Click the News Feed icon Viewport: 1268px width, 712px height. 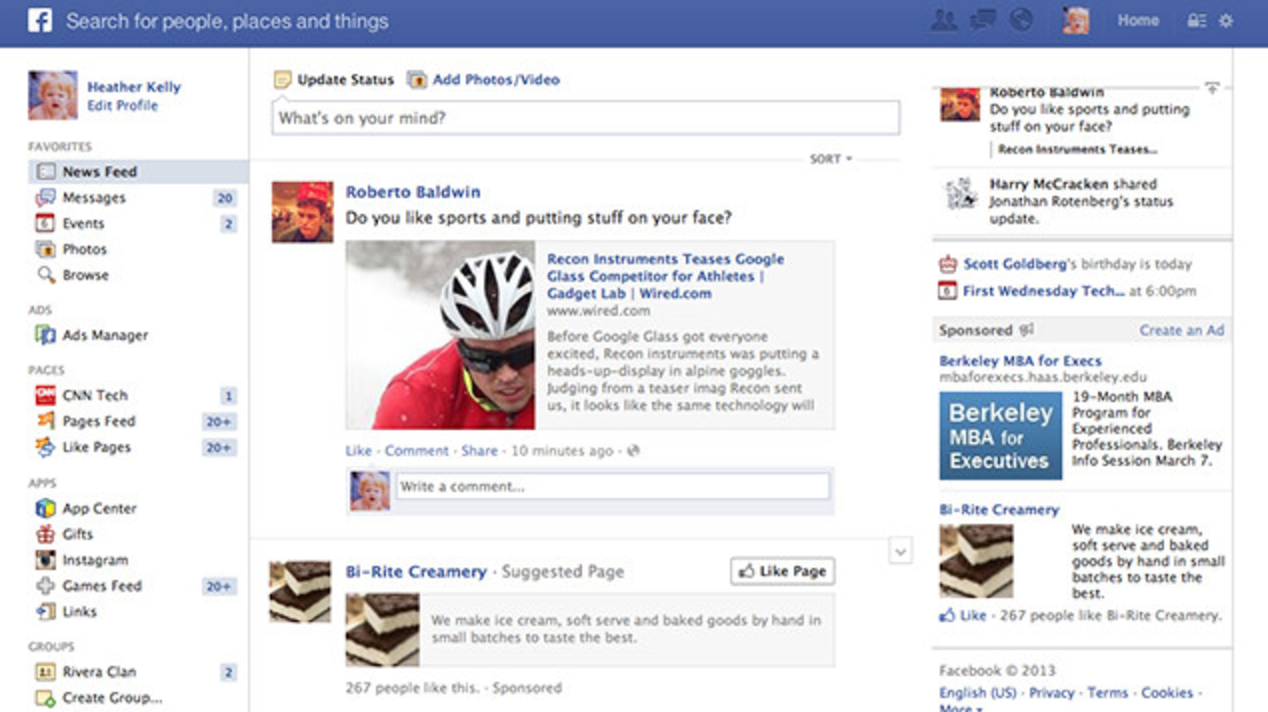[x=46, y=172]
